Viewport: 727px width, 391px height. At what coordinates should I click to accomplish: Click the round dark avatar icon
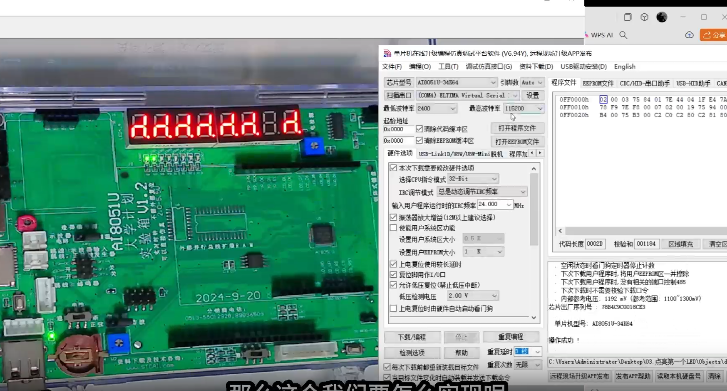pyautogui.click(x=662, y=17)
